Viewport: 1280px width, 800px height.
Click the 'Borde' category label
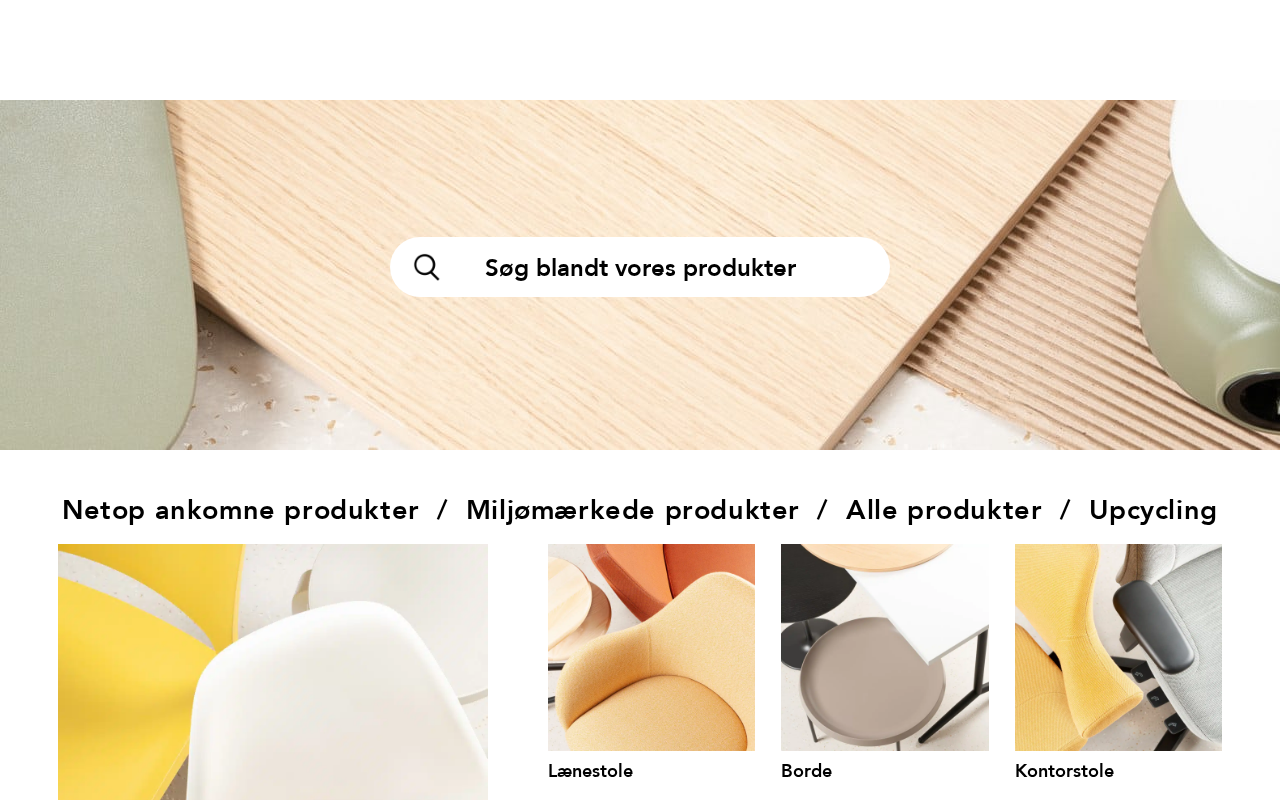tap(806, 771)
